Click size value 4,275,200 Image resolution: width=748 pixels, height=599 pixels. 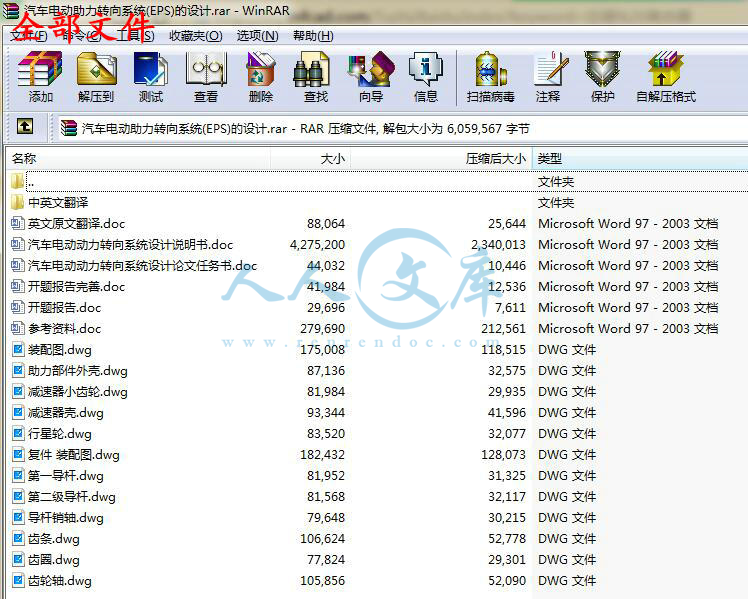(317, 245)
